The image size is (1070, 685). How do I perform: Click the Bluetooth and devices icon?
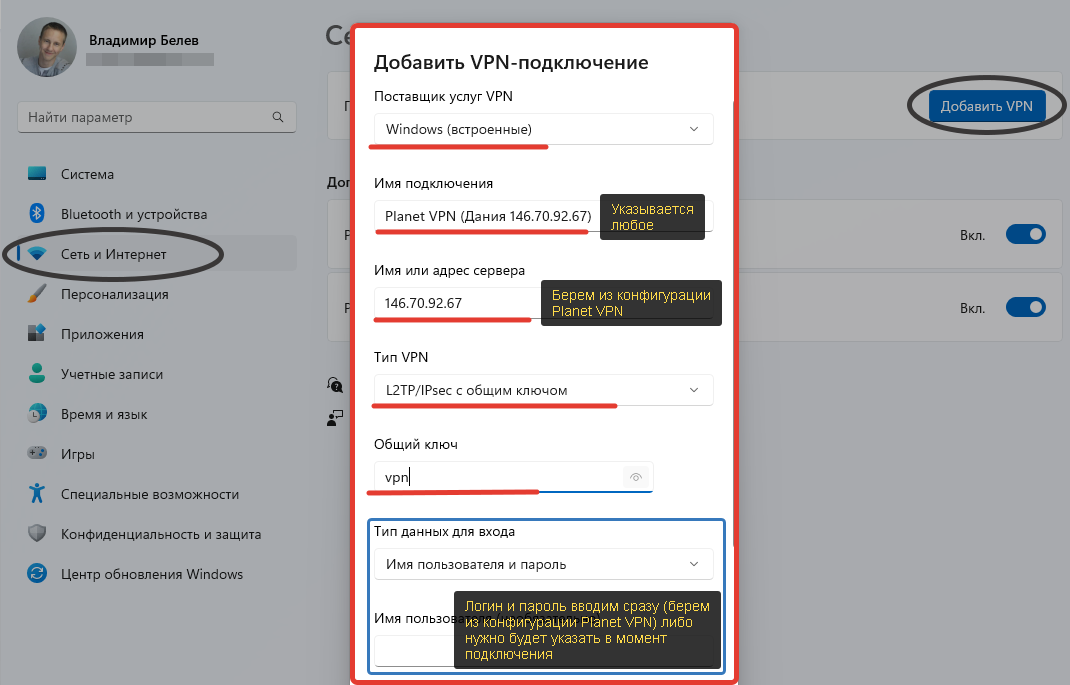(37, 214)
